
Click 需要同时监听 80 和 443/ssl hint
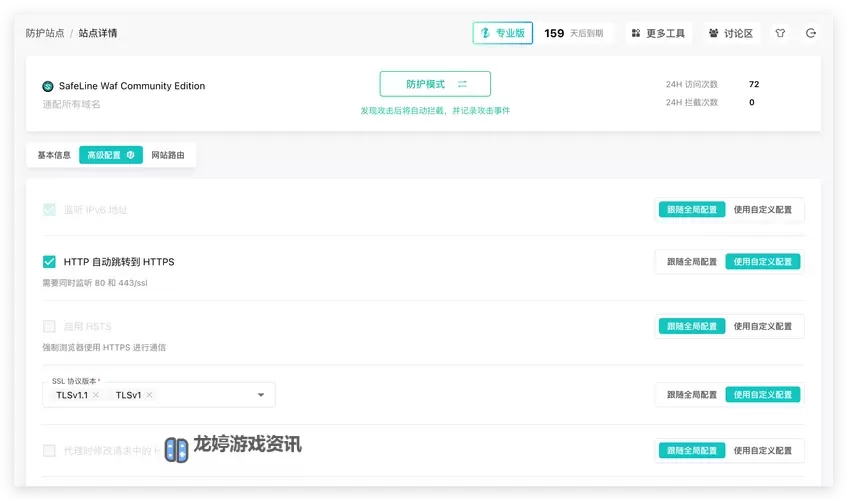(95, 283)
